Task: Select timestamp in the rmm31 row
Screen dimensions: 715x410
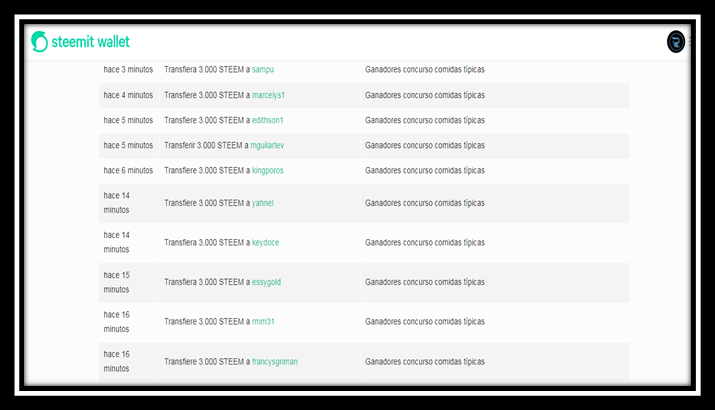Action: [x=116, y=322]
